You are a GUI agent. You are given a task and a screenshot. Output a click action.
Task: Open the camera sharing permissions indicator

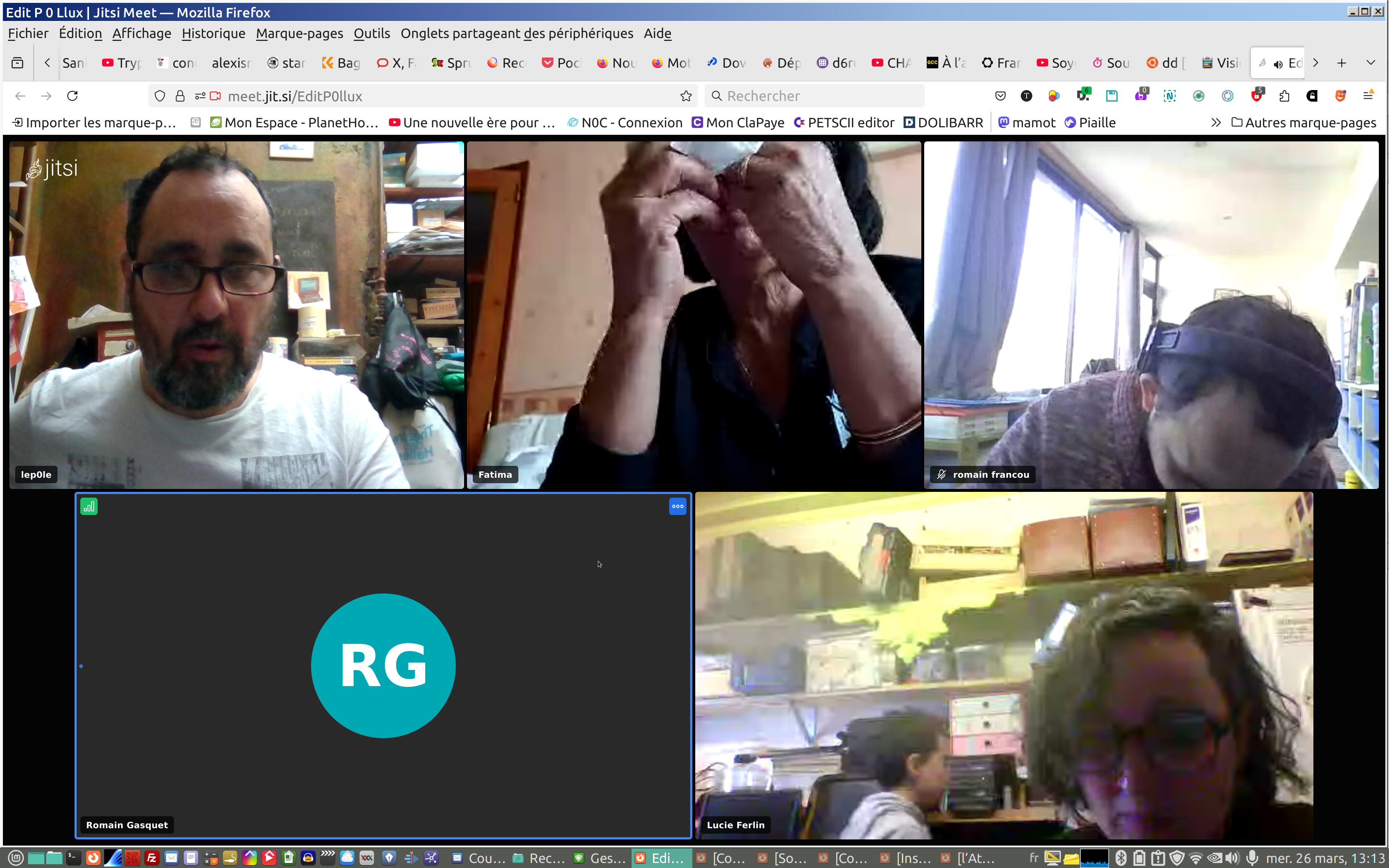click(x=215, y=96)
